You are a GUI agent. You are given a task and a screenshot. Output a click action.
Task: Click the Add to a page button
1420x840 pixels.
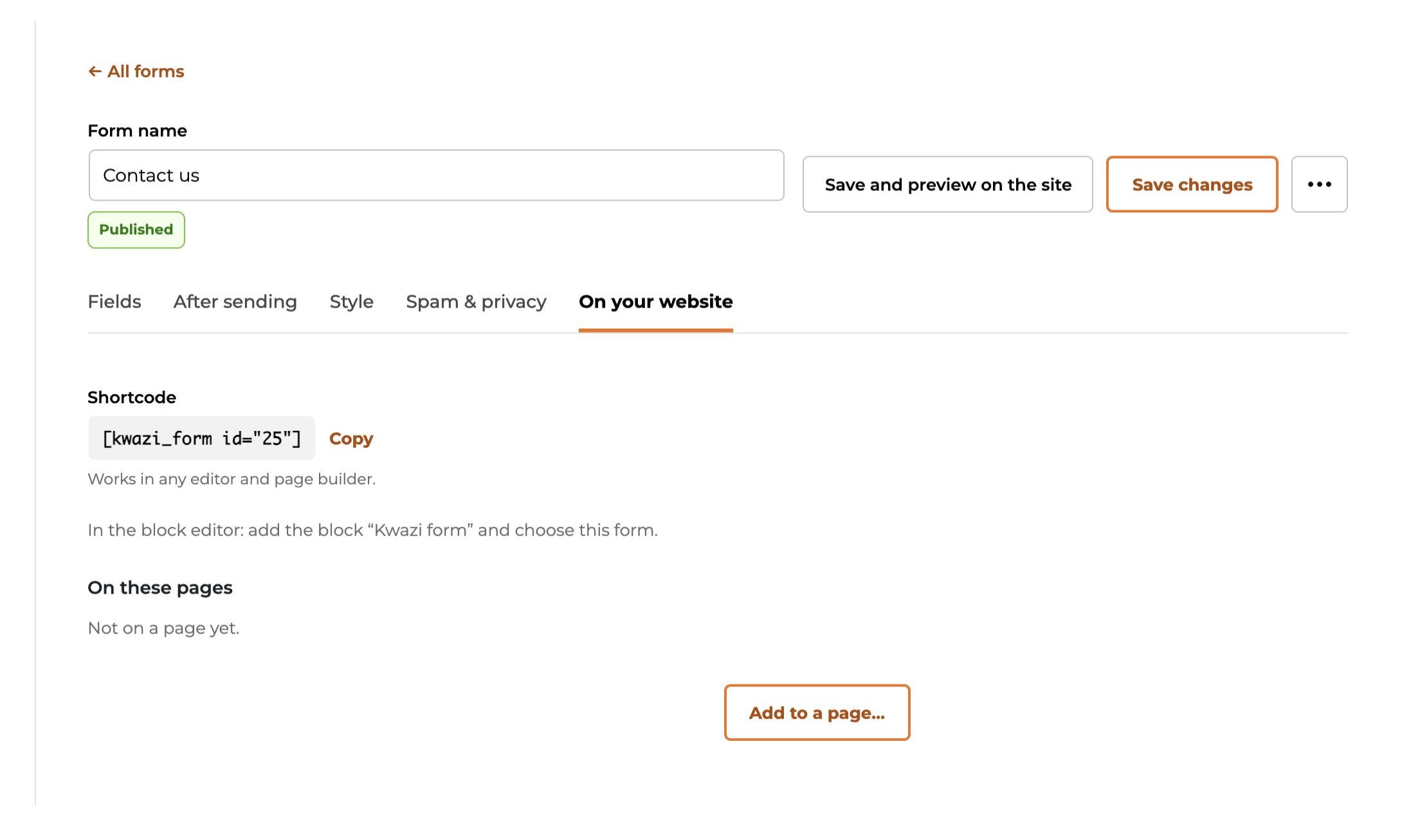[x=817, y=713]
